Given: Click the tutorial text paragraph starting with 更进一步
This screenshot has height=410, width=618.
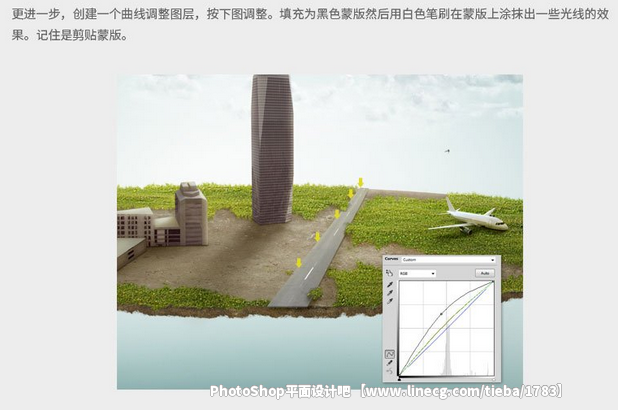Looking at the screenshot, I should pos(310,24).
